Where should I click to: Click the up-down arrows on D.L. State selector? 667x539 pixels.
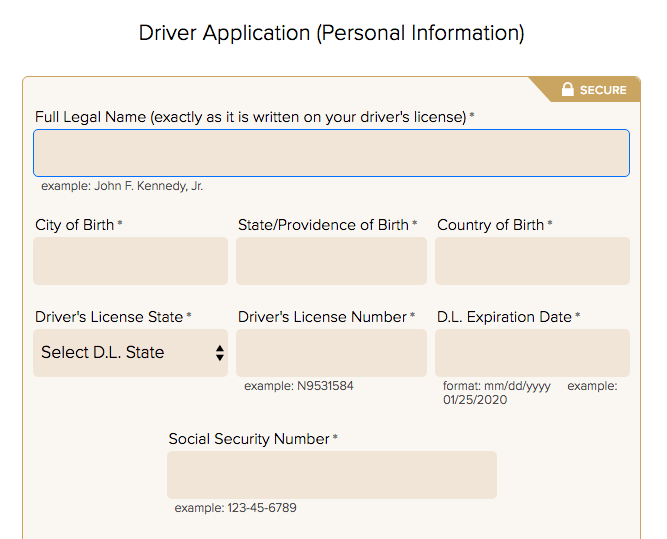219,353
